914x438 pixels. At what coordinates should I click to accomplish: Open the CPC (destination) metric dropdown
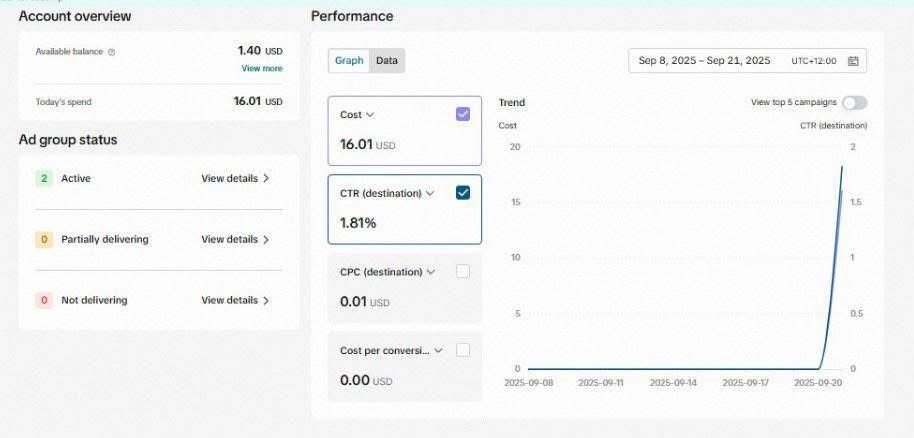pyautogui.click(x=431, y=271)
